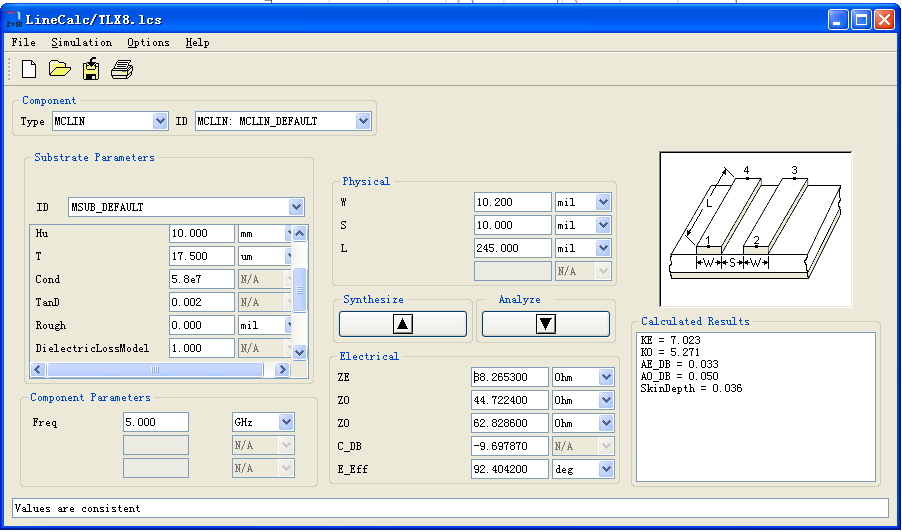The image size is (902, 532).
Task: Click the Synthesize up-arrow button
Action: 403,324
